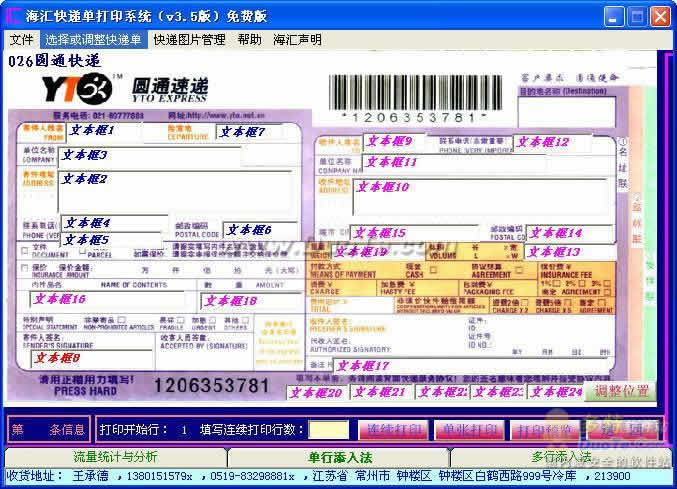Image resolution: width=677 pixels, height=489 pixels.
Task: Click the 收货地址 王承德 status line
Action: 319,476
